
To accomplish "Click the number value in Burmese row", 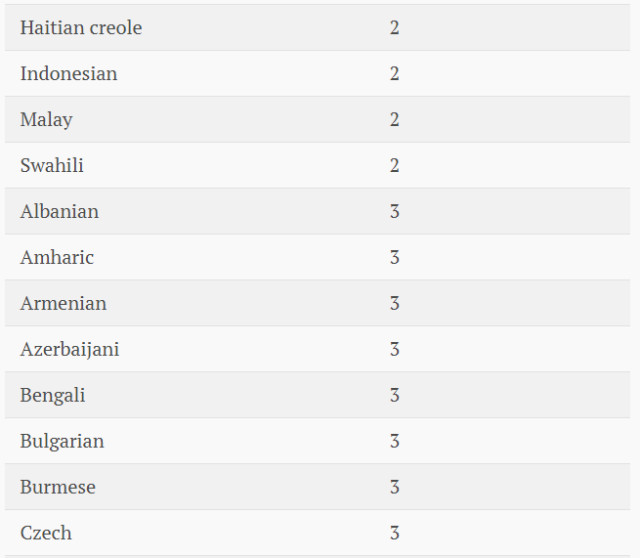I will pos(395,488).
